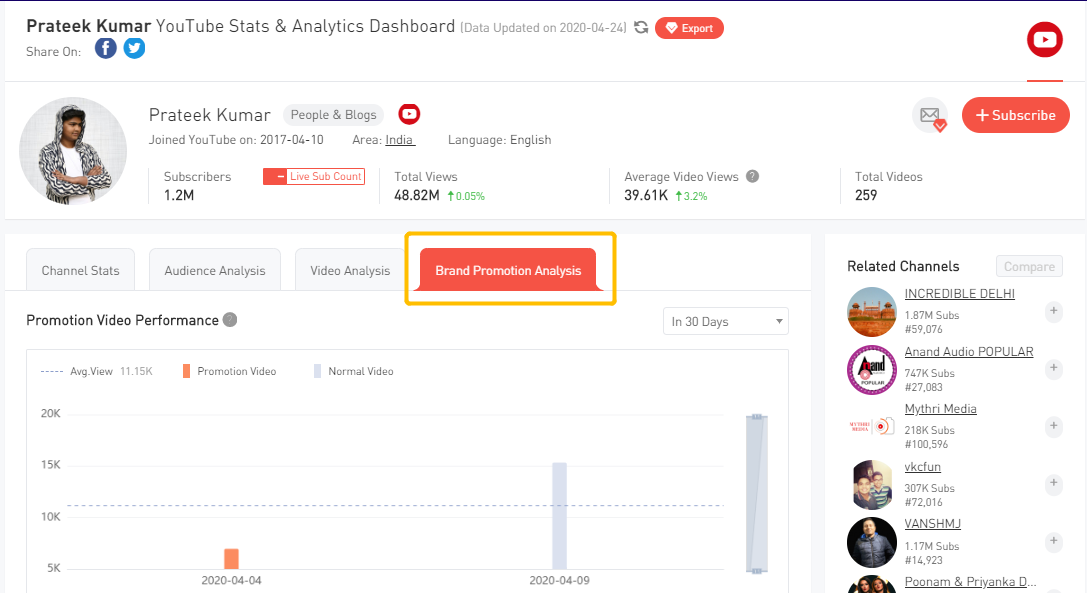Open Anand Audio POPULAR channel thumbnail
This screenshot has width=1087, height=593.
(x=872, y=370)
